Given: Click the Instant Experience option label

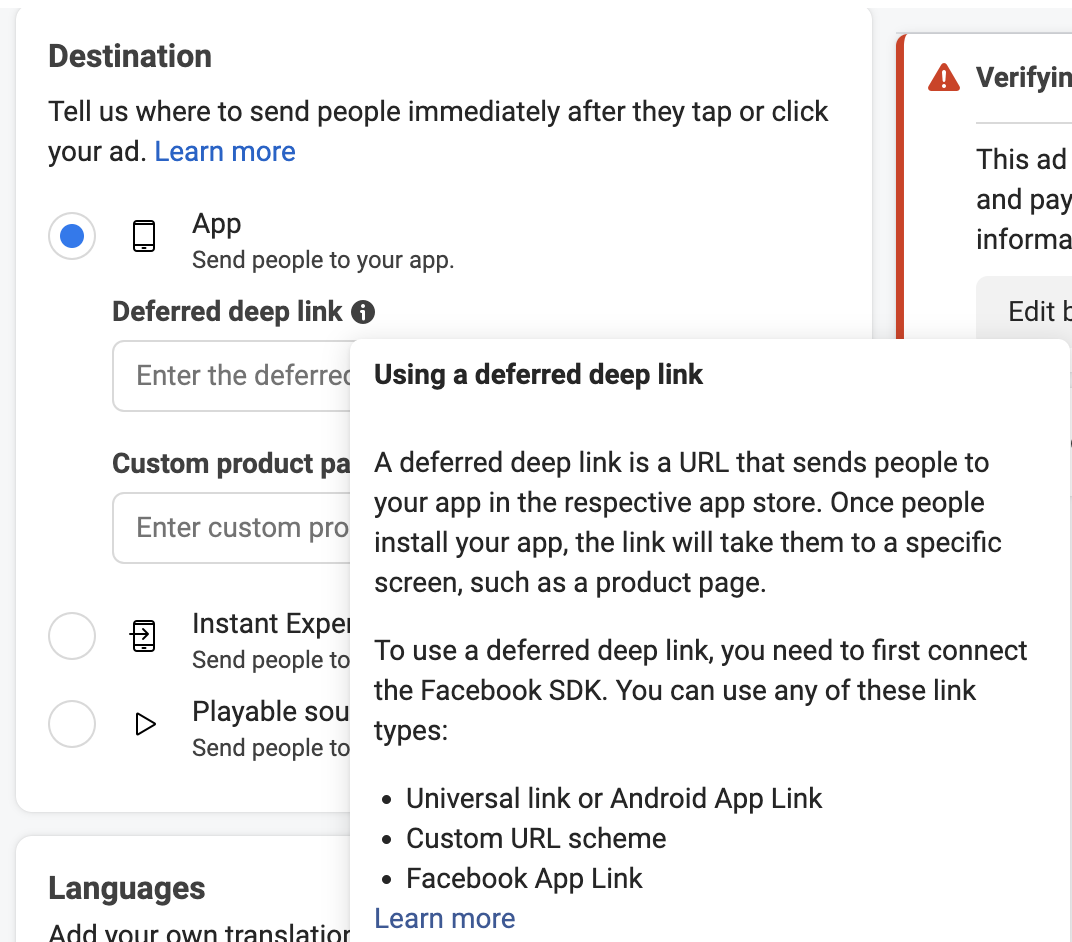Looking at the screenshot, I should point(271,623).
